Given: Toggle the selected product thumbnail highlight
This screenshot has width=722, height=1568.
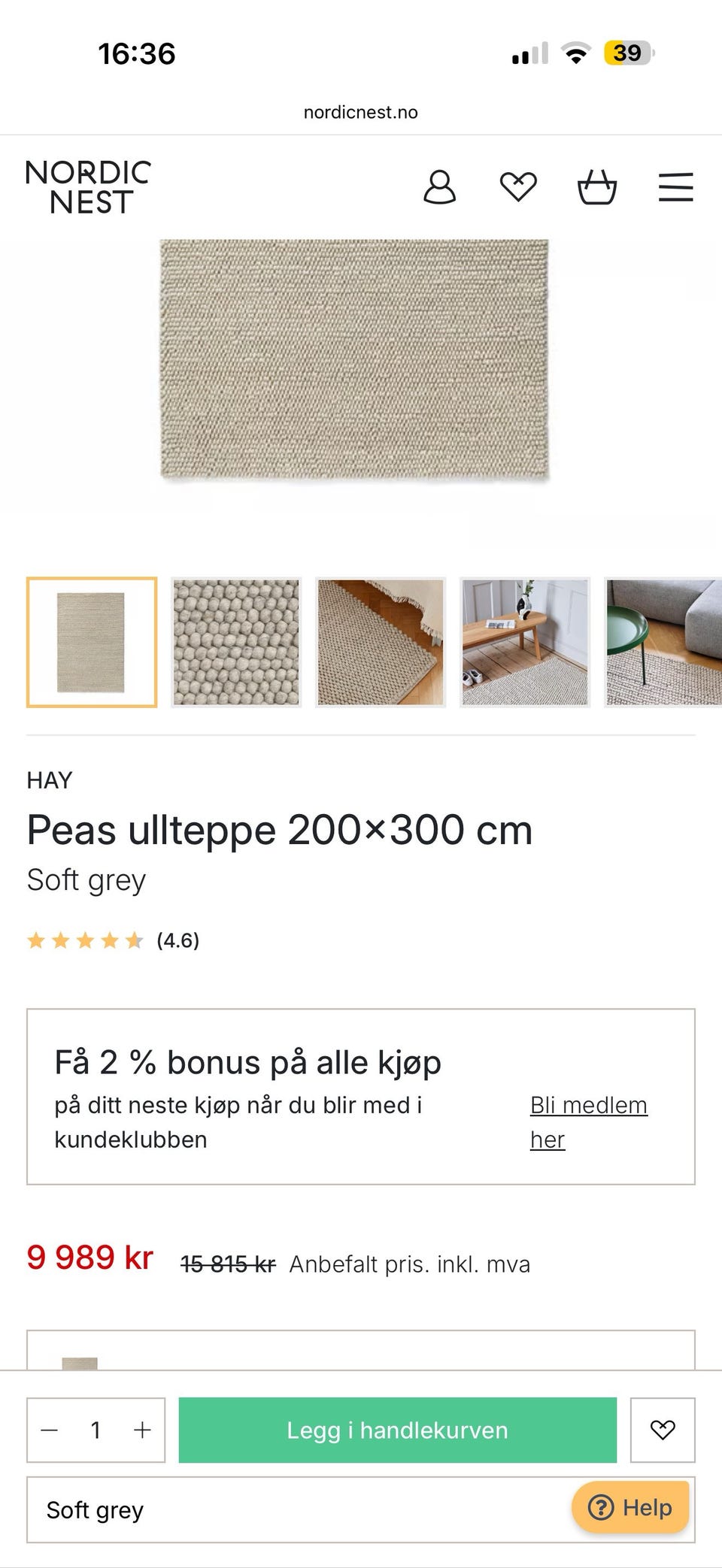Looking at the screenshot, I should 90,641.
